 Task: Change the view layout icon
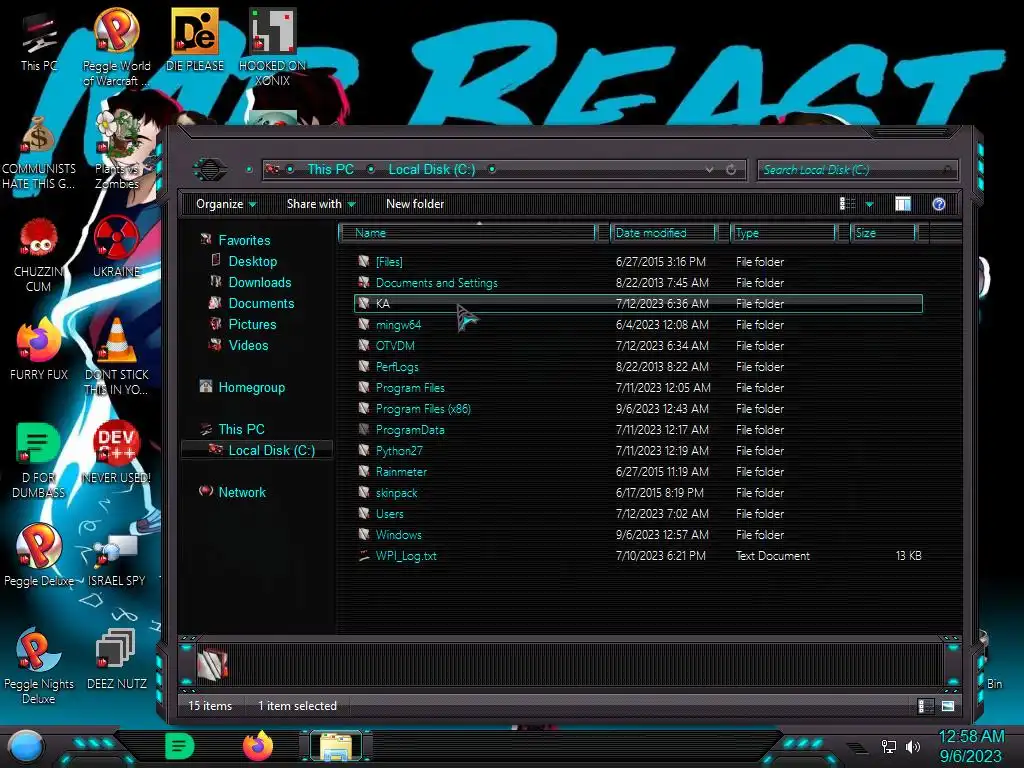[x=847, y=204]
